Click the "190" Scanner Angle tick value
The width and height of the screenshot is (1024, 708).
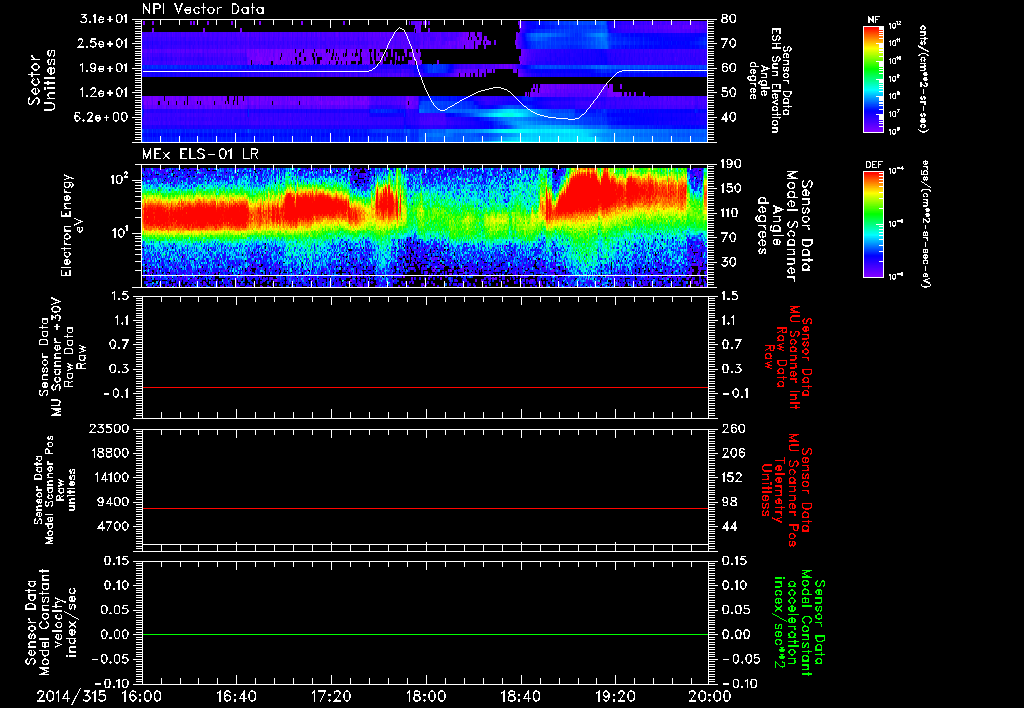(x=731, y=164)
